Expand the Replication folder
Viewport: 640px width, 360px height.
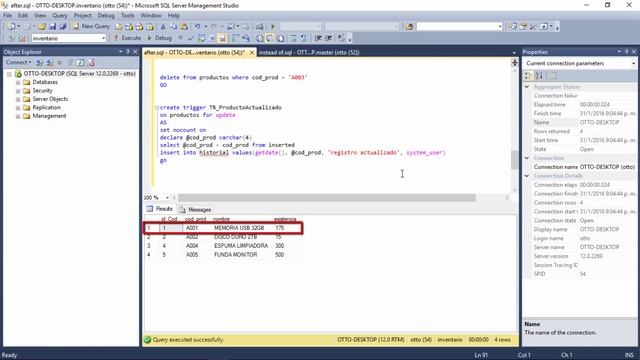[x=18, y=108]
